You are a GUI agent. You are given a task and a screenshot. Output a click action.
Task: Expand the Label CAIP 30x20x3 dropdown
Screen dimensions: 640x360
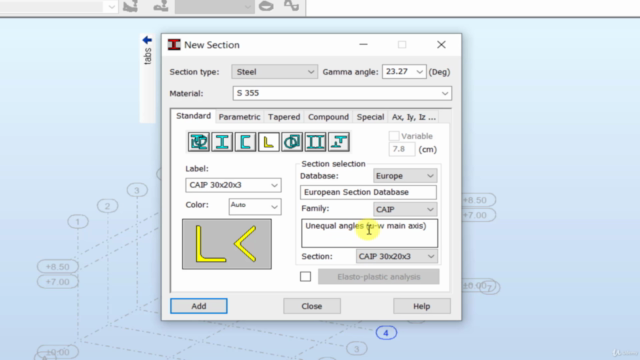(x=233, y=185)
